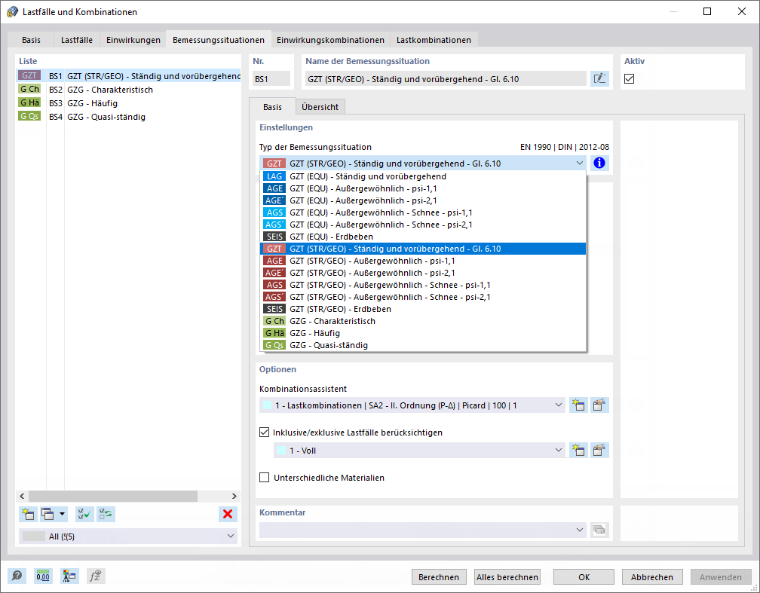Uncheck Inklusive/exklusive Lastfälle berücksichtigen

coord(264,432)
